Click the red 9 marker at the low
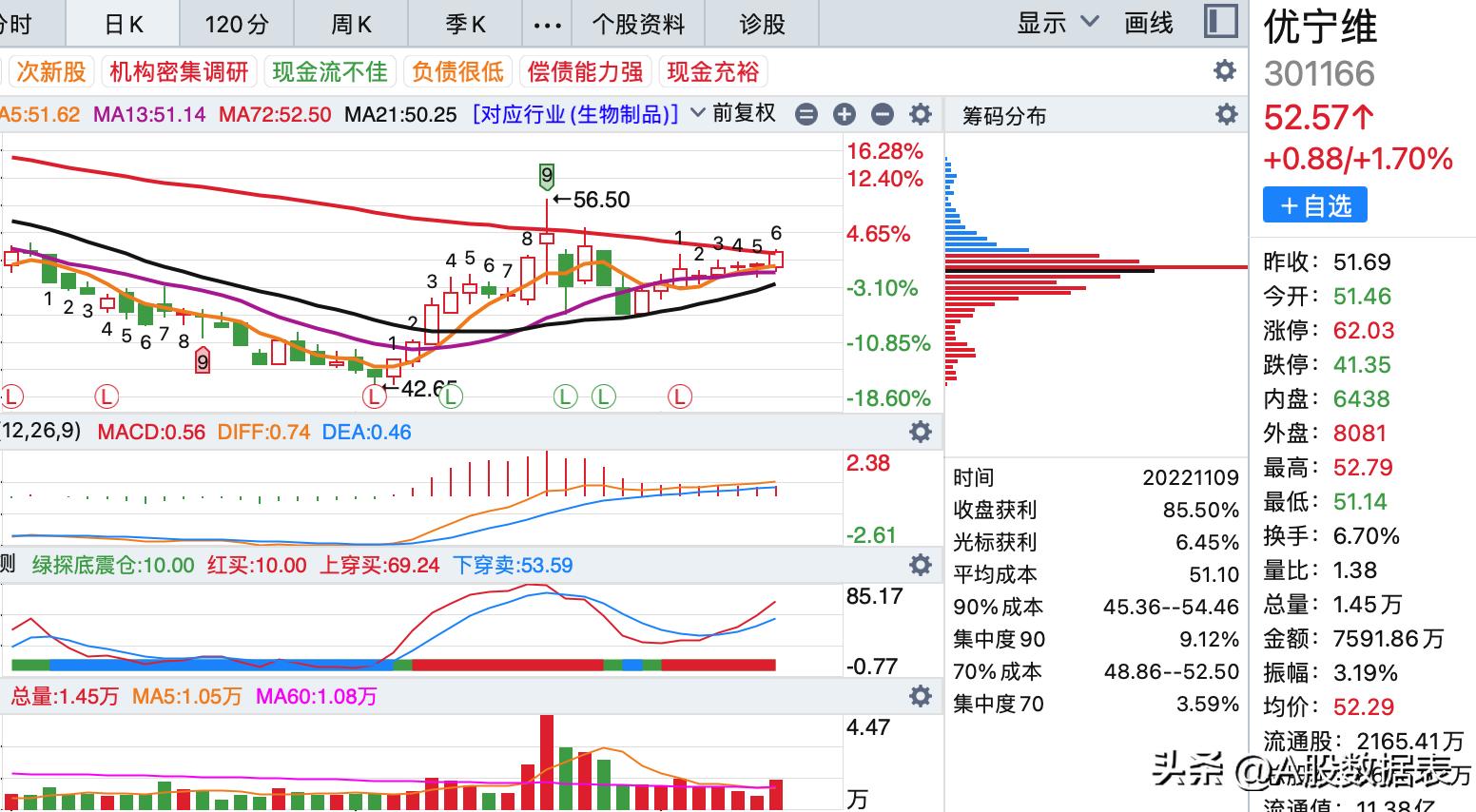The image size is (1476, 812). tap(202, 362)
